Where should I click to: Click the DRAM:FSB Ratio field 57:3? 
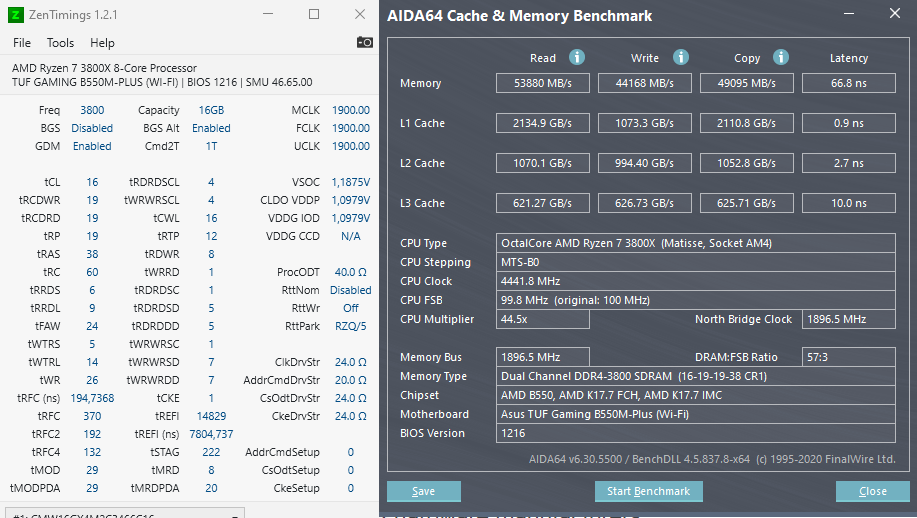point(849,357)
